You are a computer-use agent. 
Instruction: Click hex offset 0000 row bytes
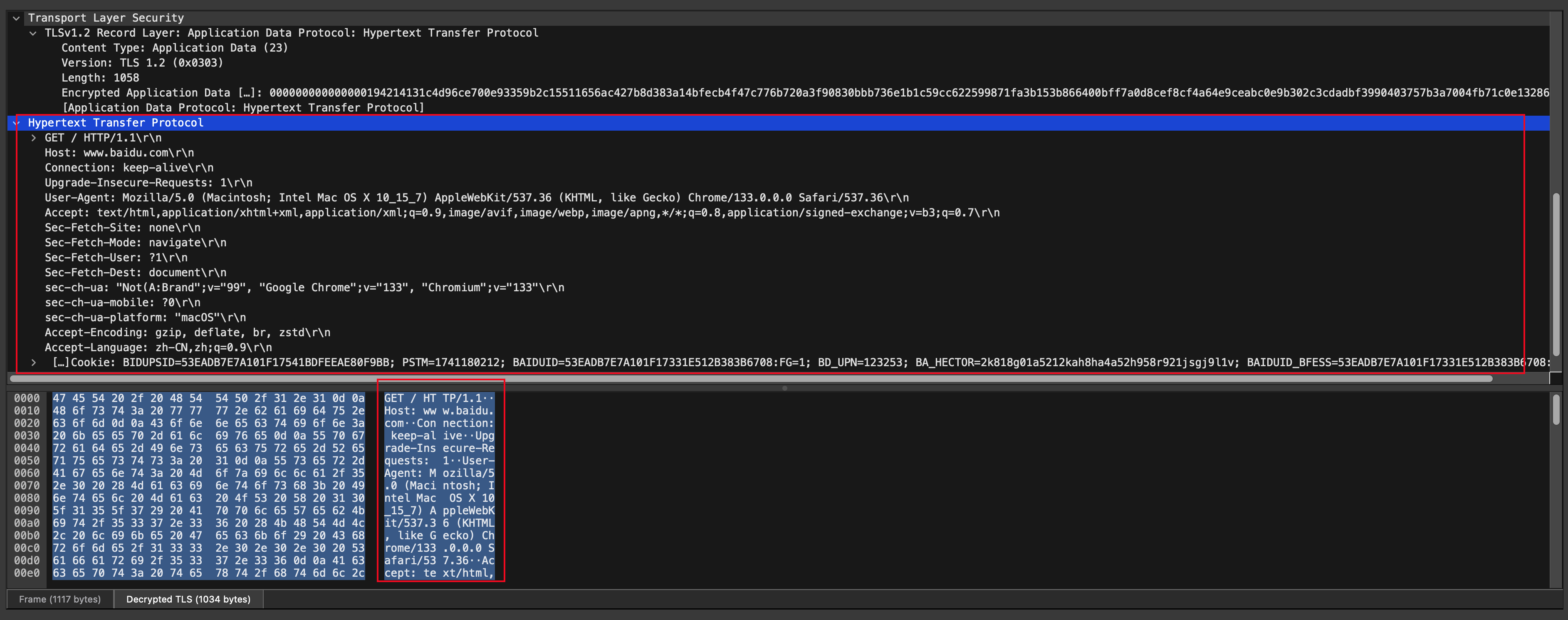pyautogui.click(x=208, y=398)
